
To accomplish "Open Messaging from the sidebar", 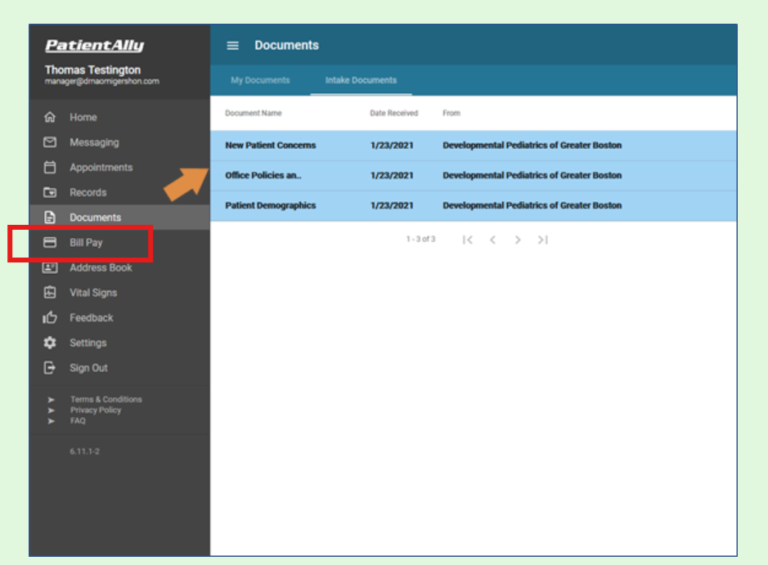I will 120,142.
